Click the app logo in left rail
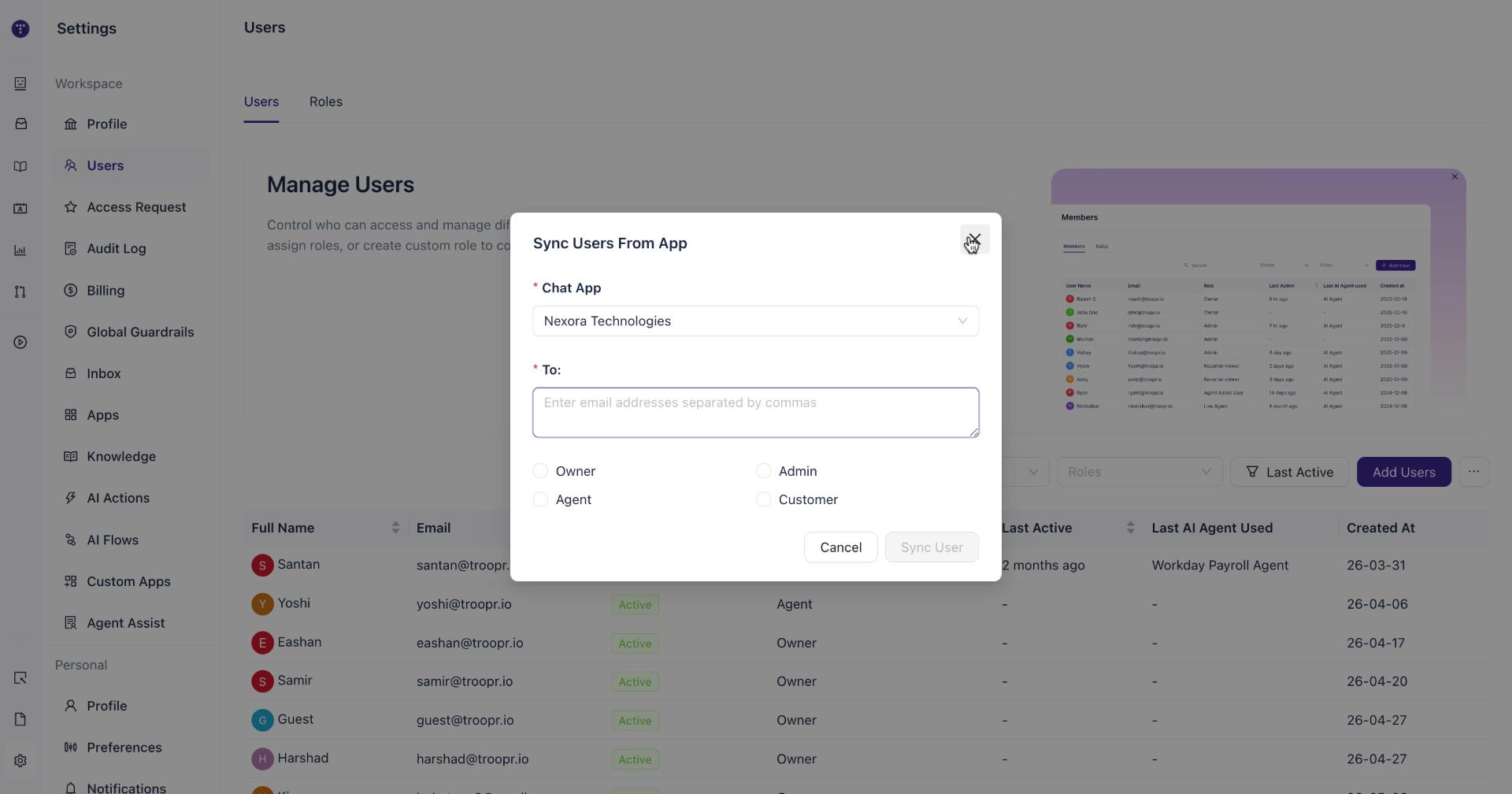Image resolution: width=1512 pixels, height=794 pixels. tap(20, 29)
